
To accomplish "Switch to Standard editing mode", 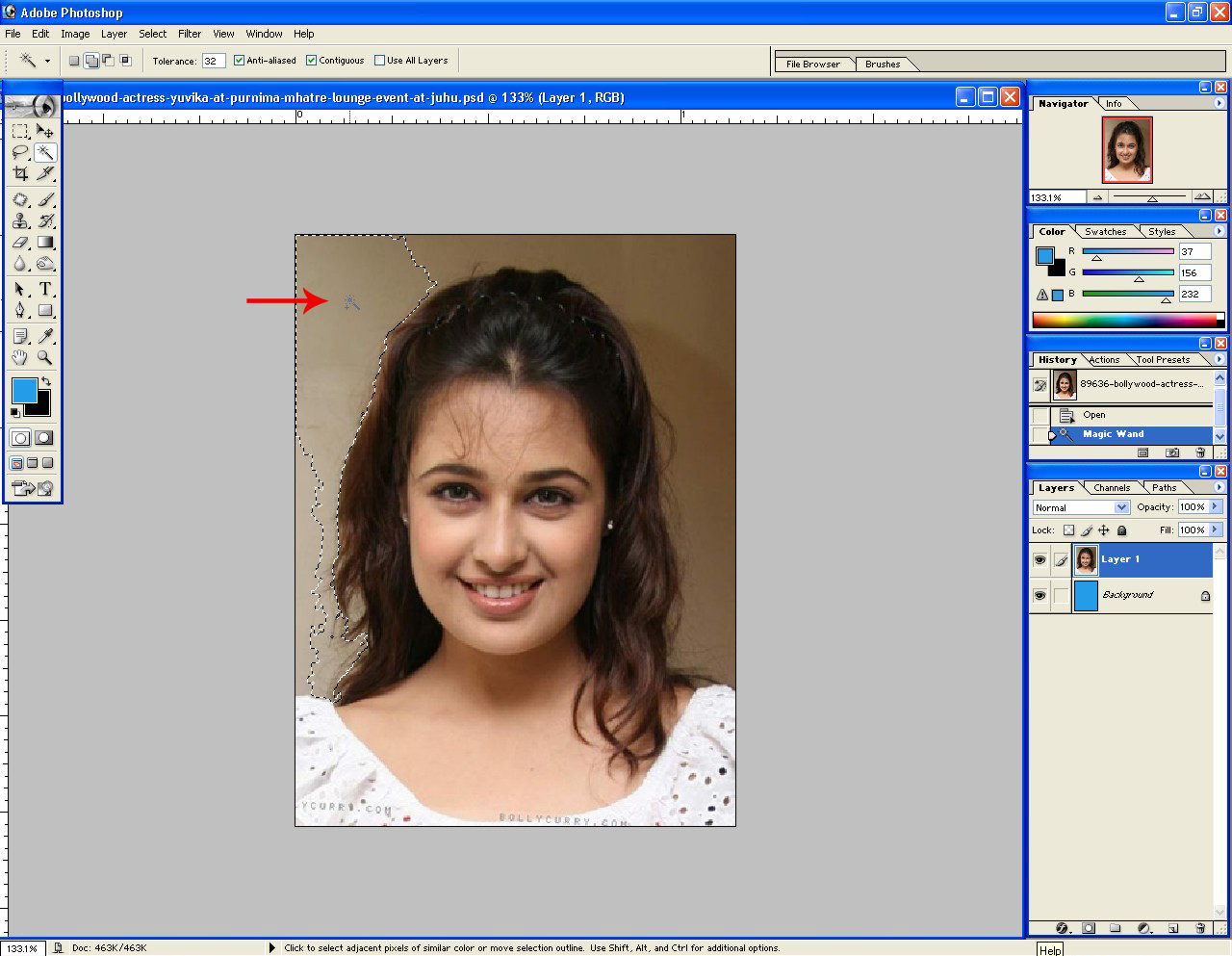I will (x=20, y=438).
